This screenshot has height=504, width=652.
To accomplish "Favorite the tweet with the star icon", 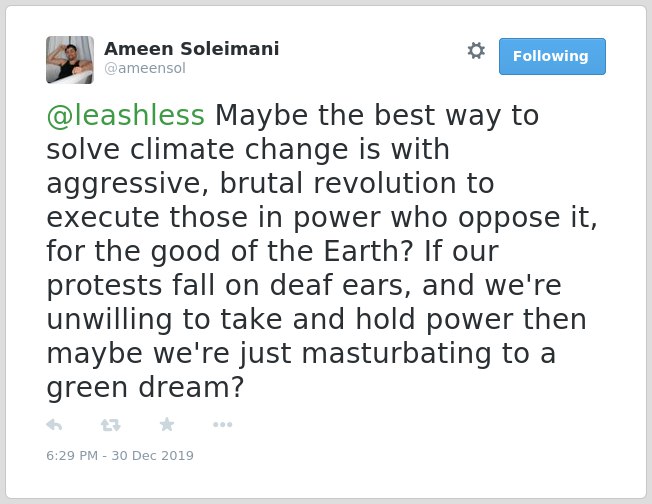I will click(167, 424).
